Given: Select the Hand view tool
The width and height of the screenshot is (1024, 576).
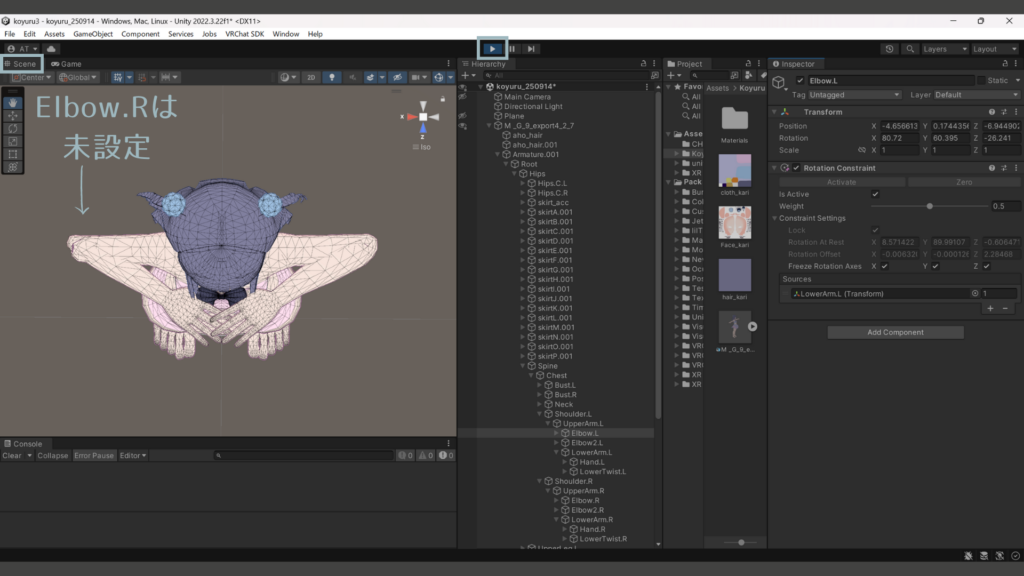Looking at the screenshot, I should pyautogui.click(x=13, y=102).
